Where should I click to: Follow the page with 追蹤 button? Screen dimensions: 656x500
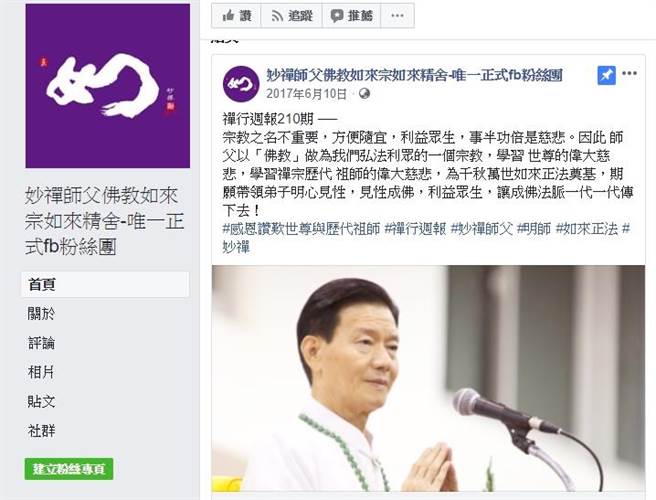click(x=292, y=16)
